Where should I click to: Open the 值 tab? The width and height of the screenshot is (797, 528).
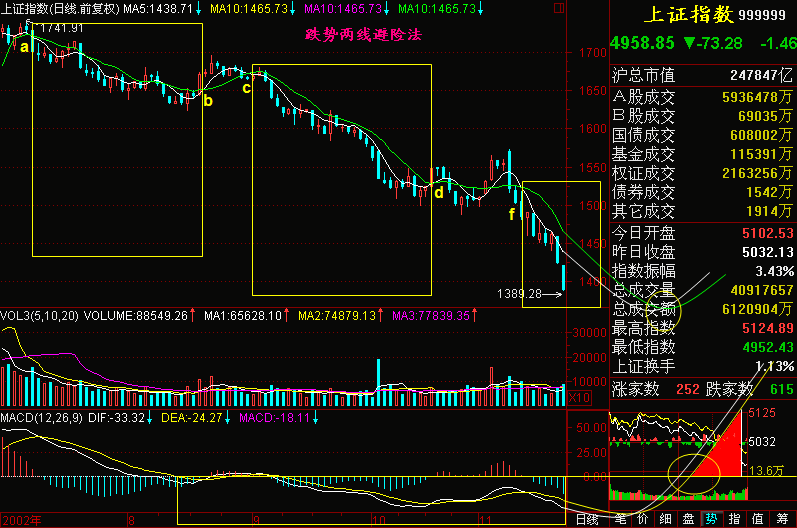tap(757, 519)
